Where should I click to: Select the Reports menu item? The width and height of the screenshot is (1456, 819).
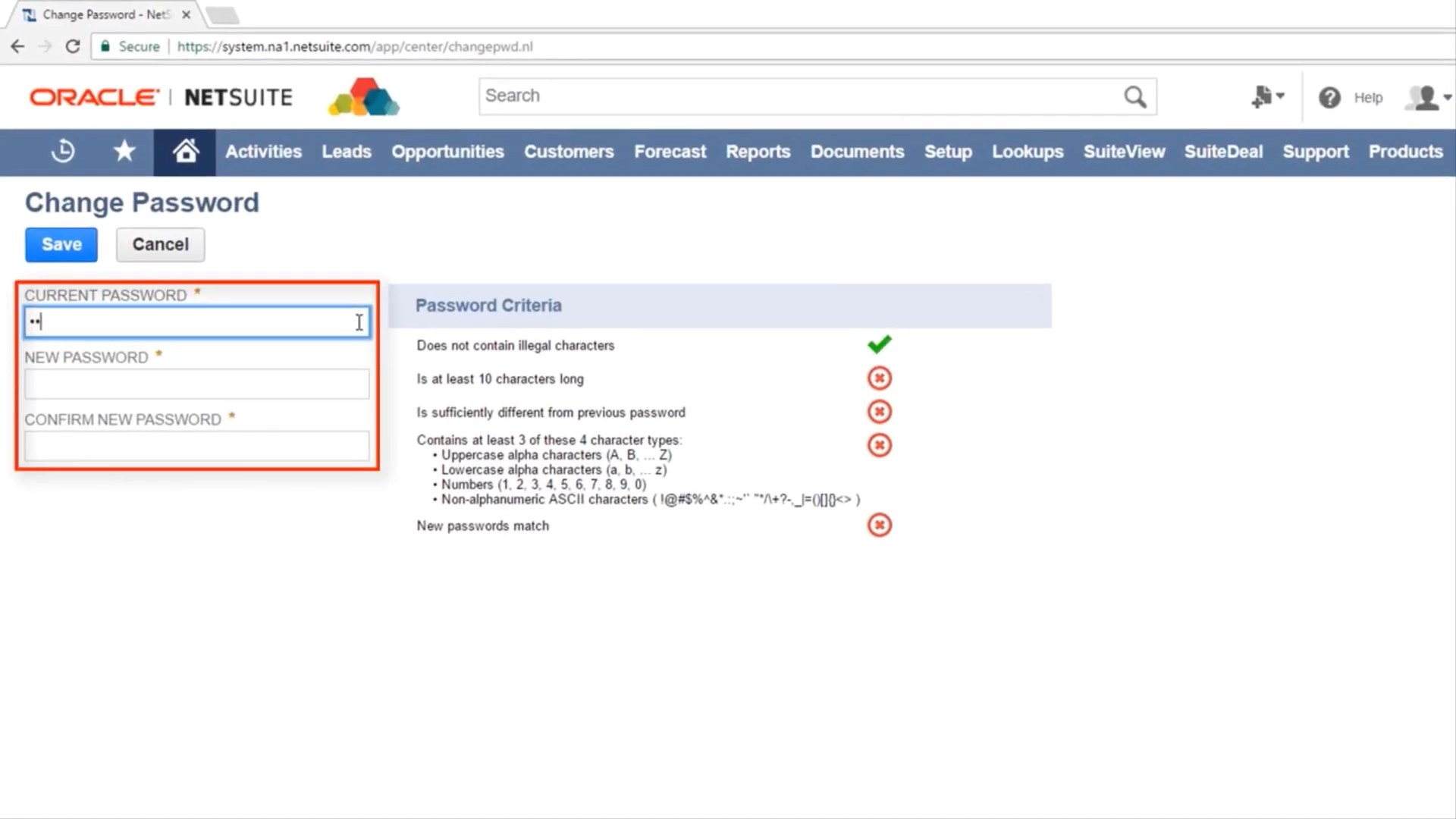pos(758,151)
